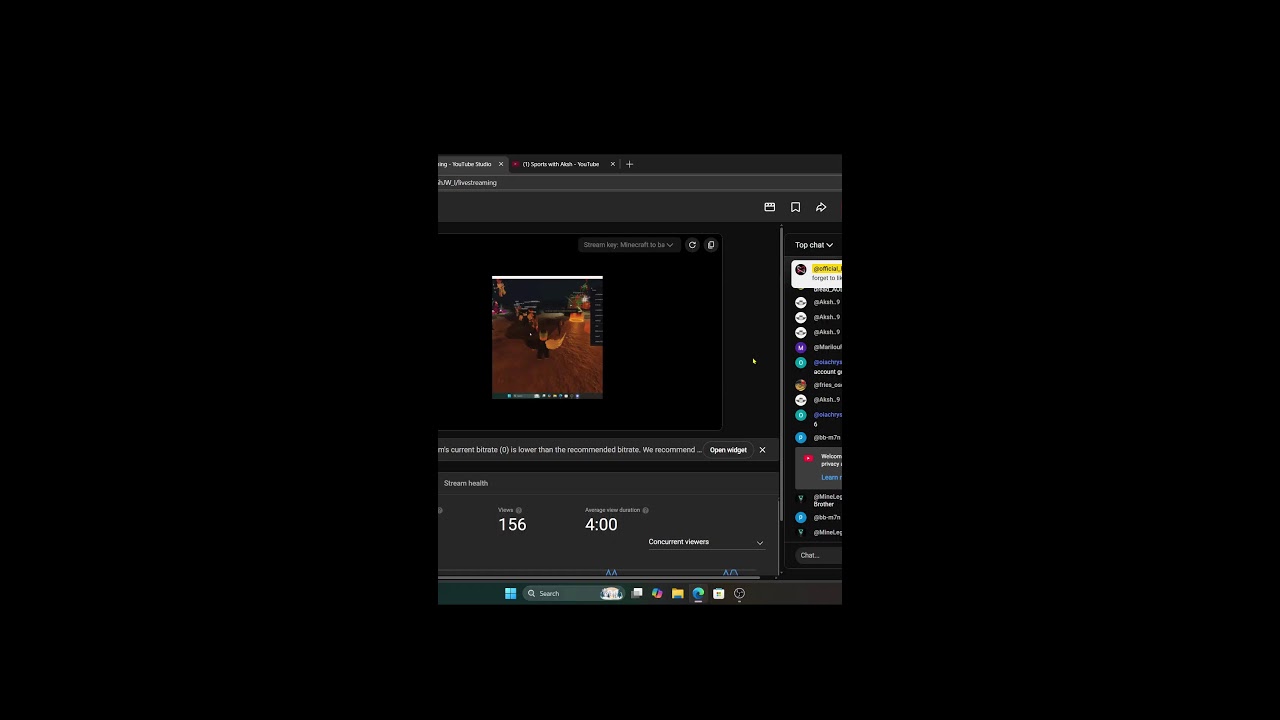This screenshot has width=1280, height=720.
Task: Copy the stream key with copy icon
Action: click(x=711, y=245)
